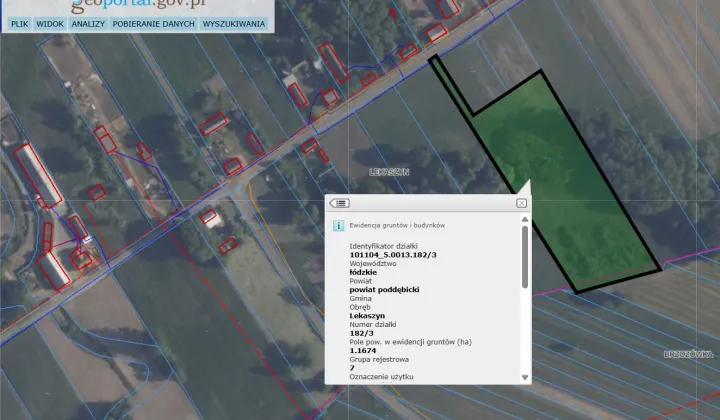Screen dimensions: 720x420
Task: Click the Identyfikator działki field label
Action: 383,246
